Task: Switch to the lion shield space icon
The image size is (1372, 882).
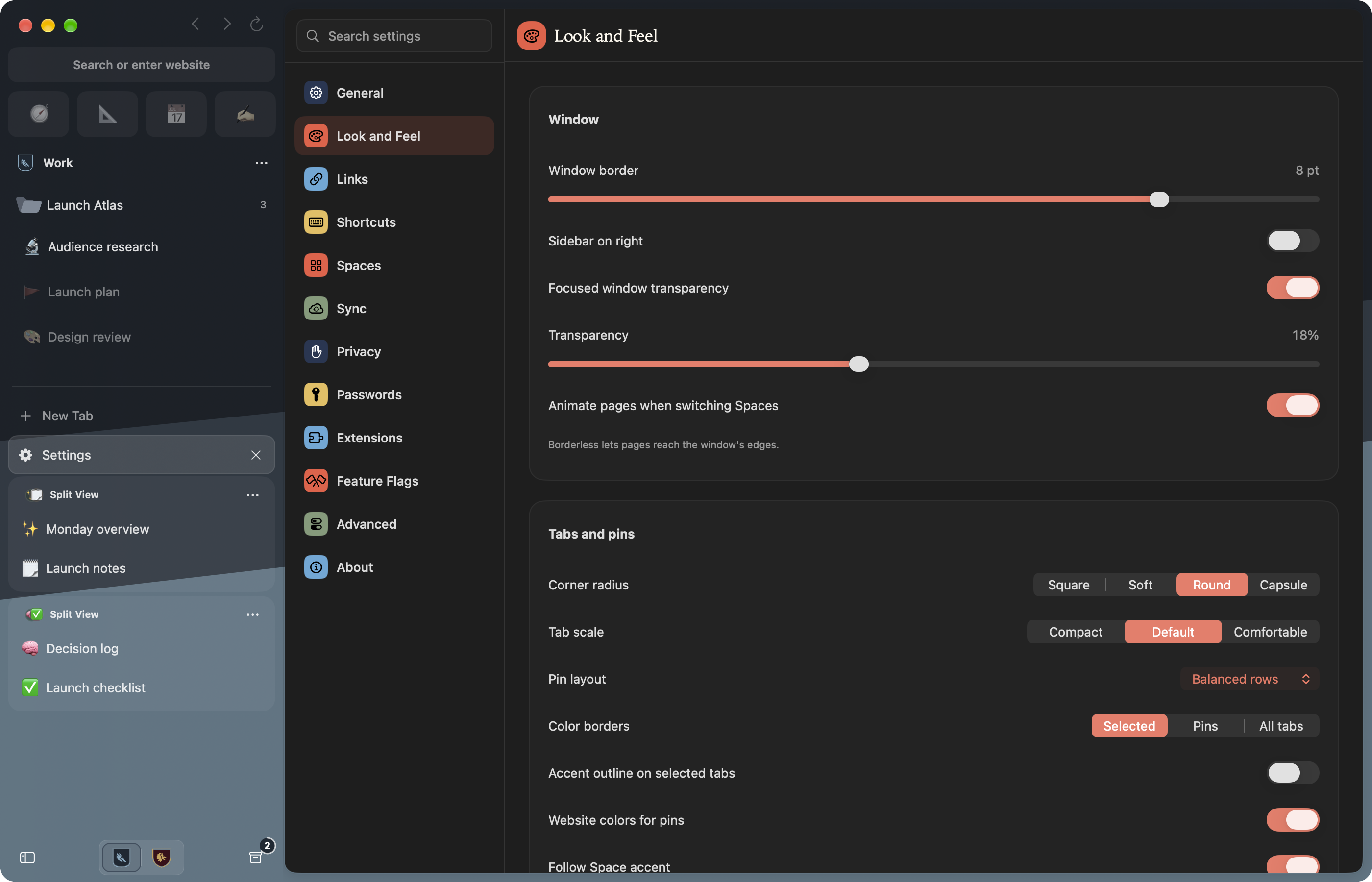Action: click(162, 857)
